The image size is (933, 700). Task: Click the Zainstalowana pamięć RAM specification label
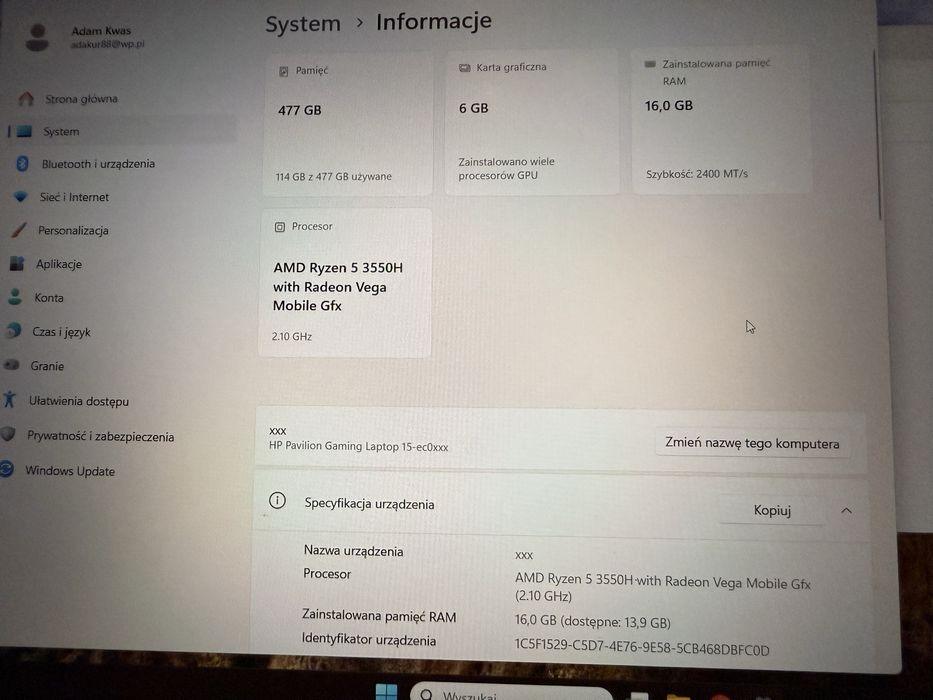click(x=379, y=616)
